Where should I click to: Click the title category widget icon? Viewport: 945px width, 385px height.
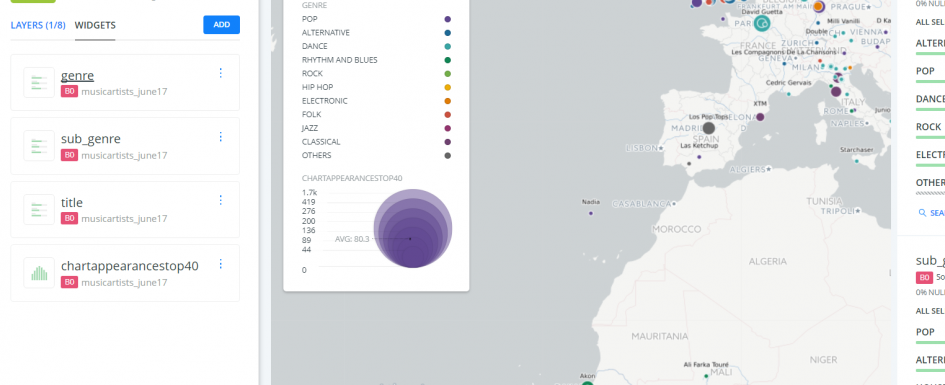coord(39,210)
